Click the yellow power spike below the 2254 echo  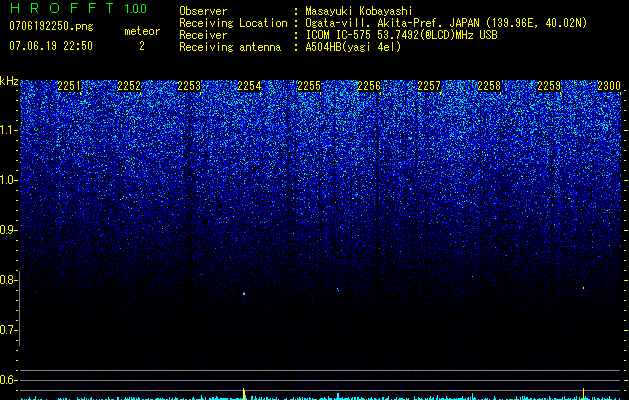click(244, 394)
